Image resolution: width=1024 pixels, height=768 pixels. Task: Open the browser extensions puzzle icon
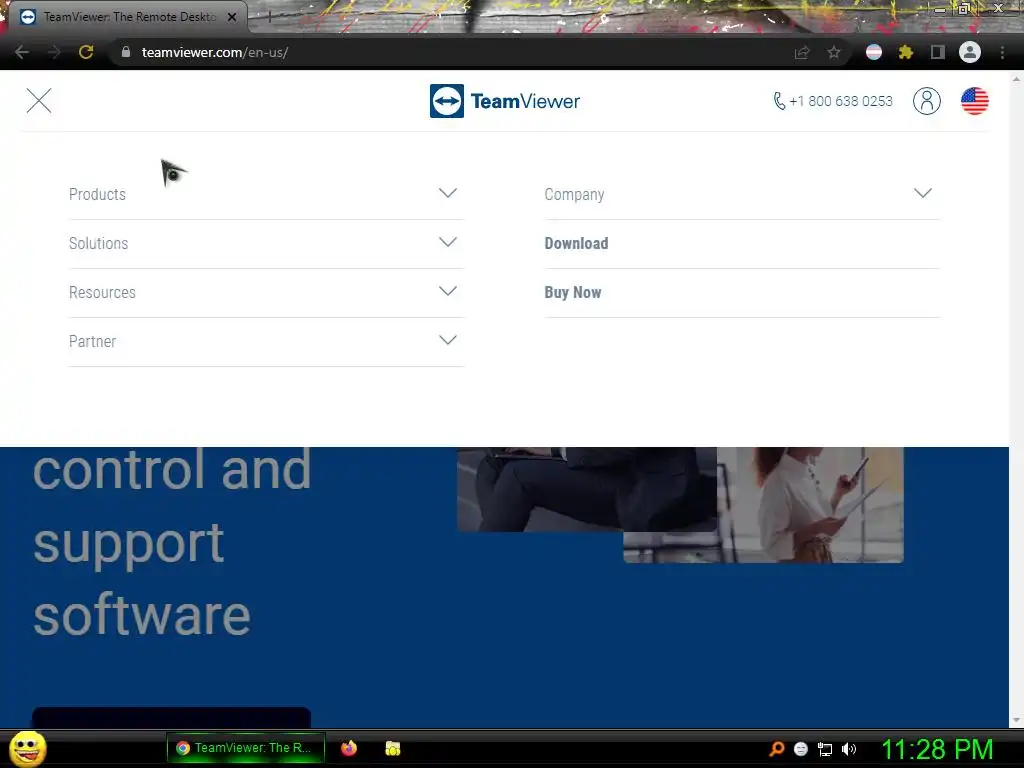click(x=905, y=52)
